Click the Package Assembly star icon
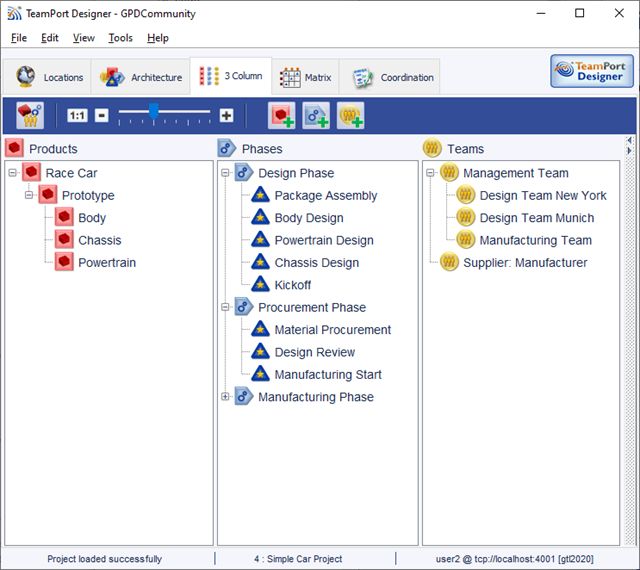 (260, 195)
